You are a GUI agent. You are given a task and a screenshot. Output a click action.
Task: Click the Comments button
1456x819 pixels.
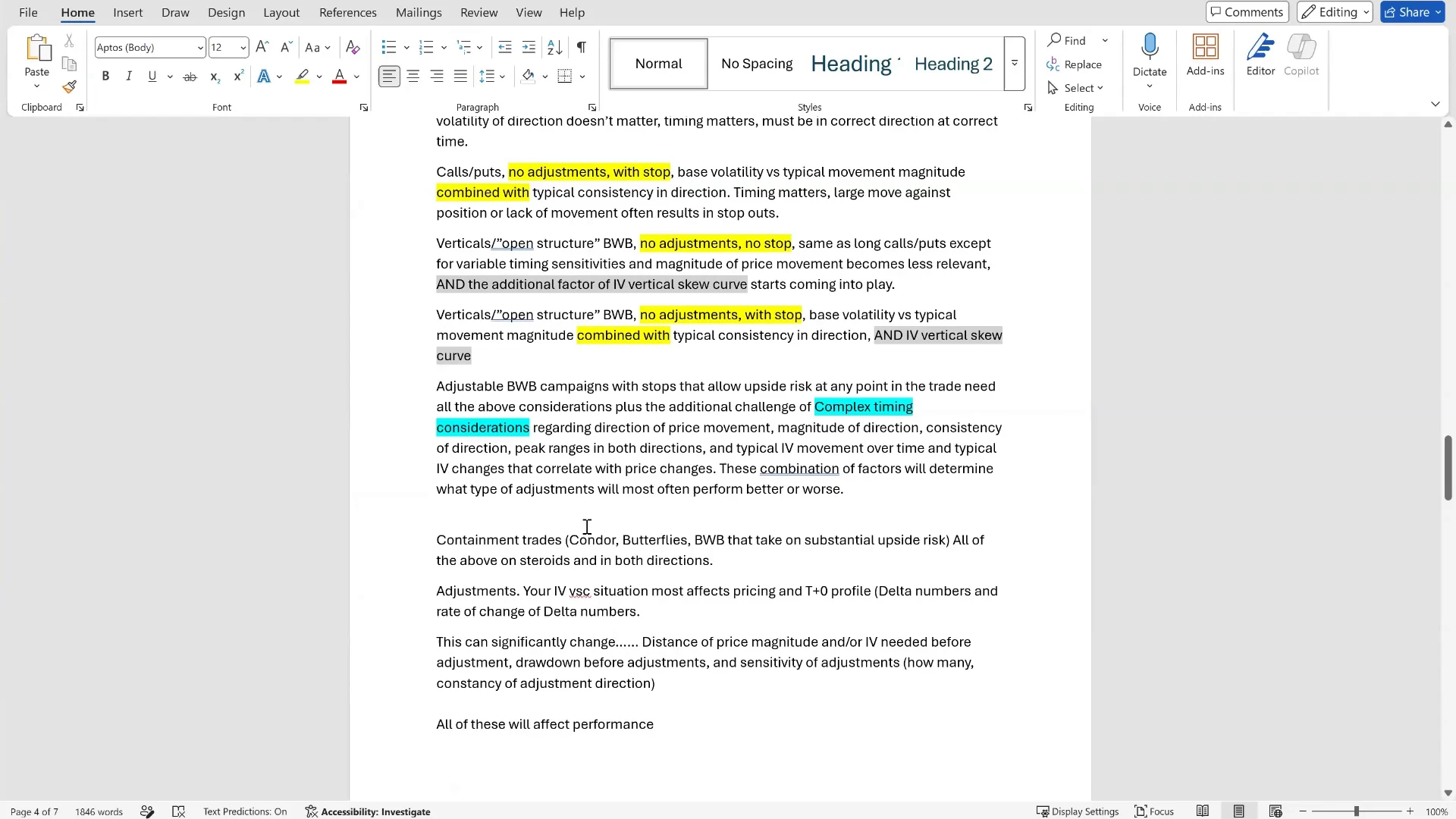coord(1247,12)
